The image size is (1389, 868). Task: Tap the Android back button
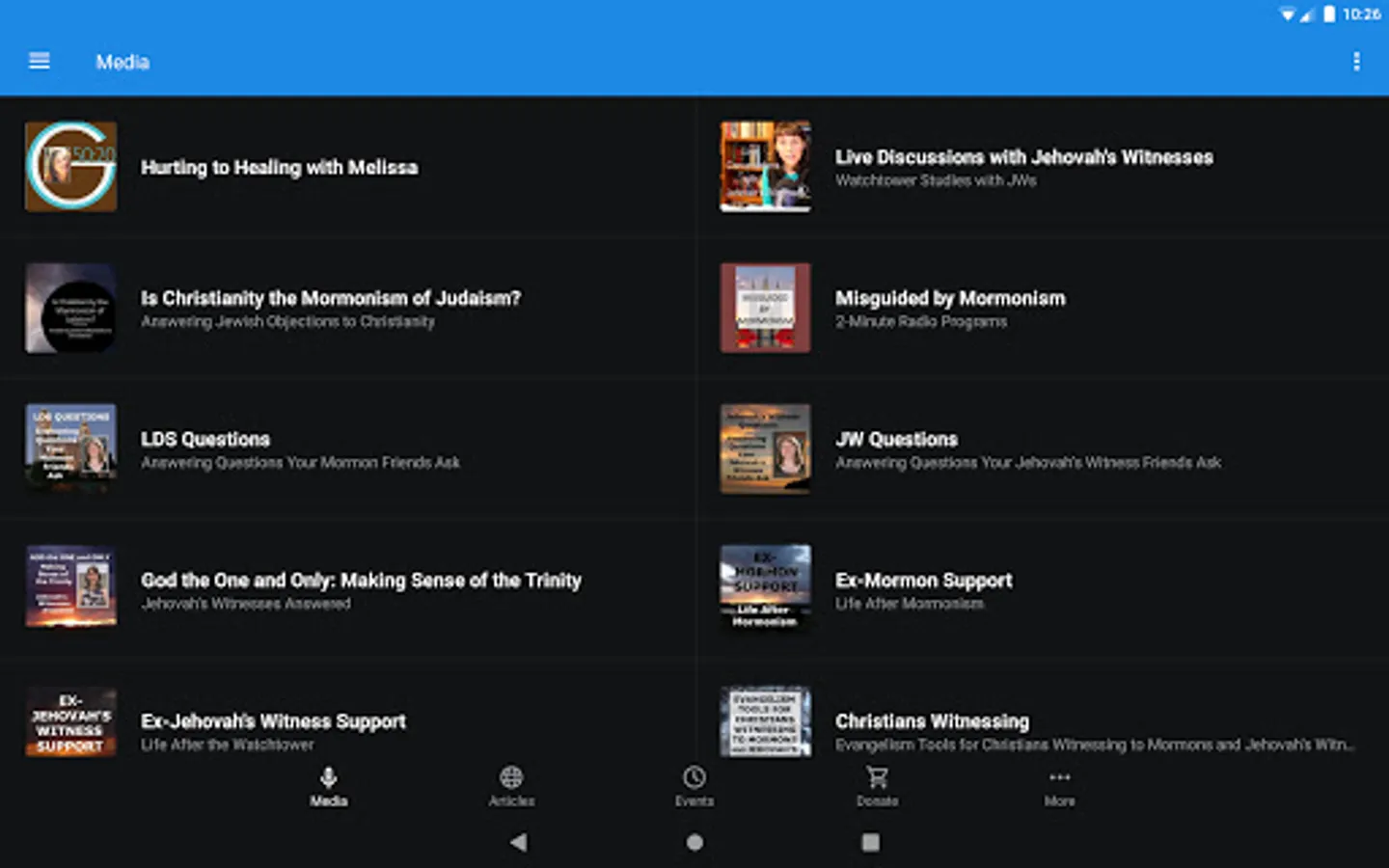pos(519,842)
